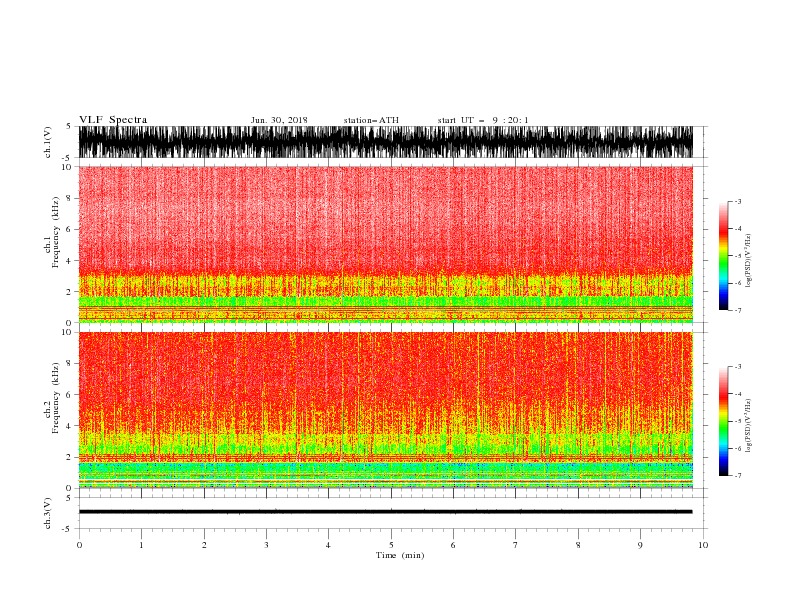Select the date "Jun. 30, 2018"

pos(279,120)
